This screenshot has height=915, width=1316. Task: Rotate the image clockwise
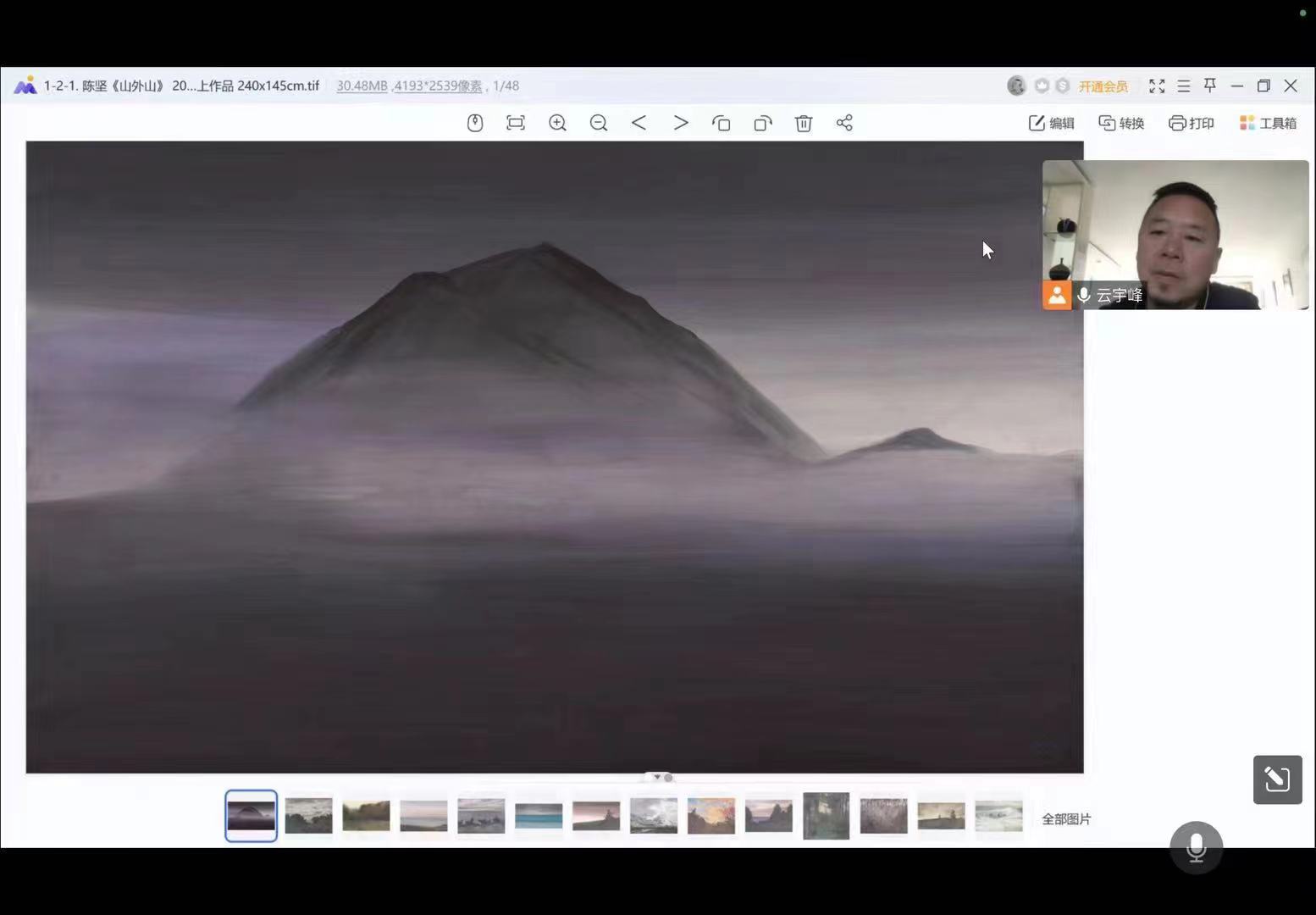coord(763,123)
